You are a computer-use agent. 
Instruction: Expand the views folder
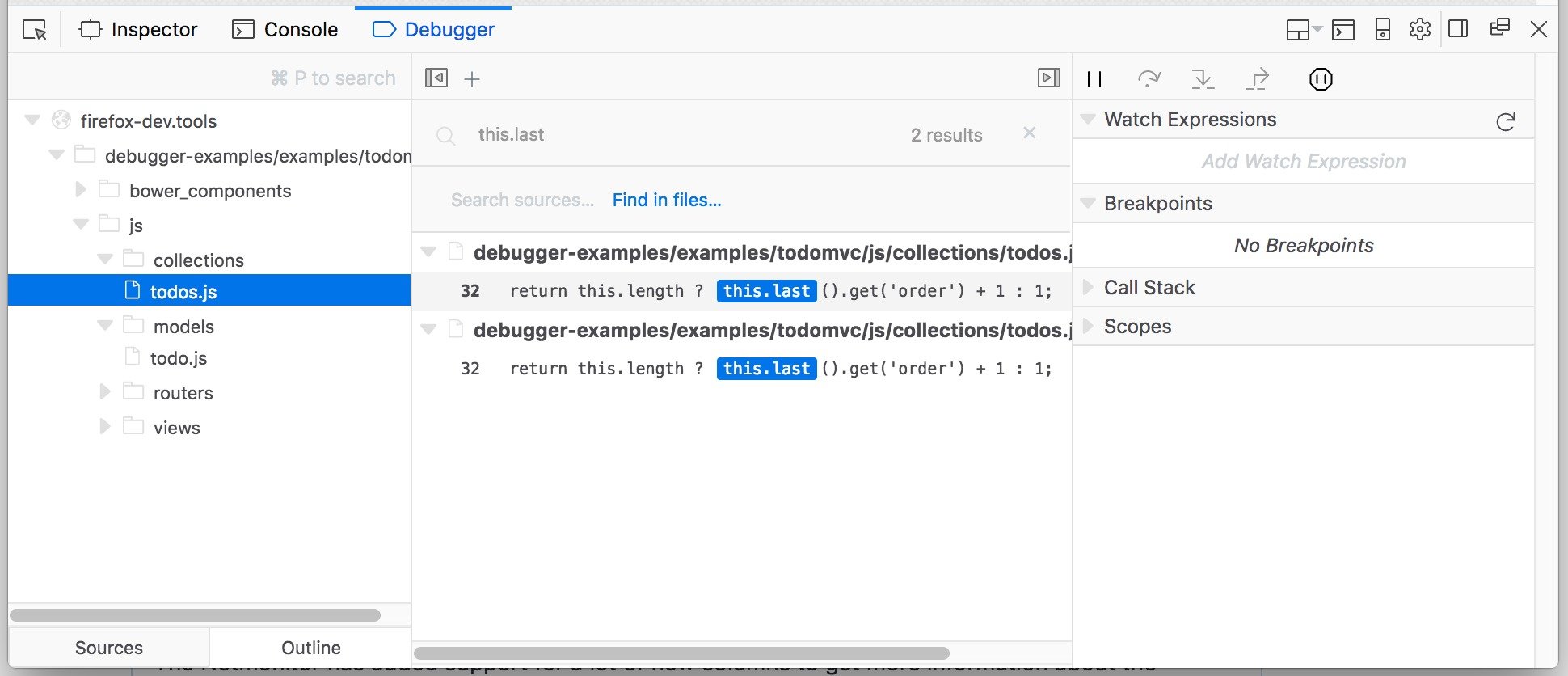[x=105, y=426]
